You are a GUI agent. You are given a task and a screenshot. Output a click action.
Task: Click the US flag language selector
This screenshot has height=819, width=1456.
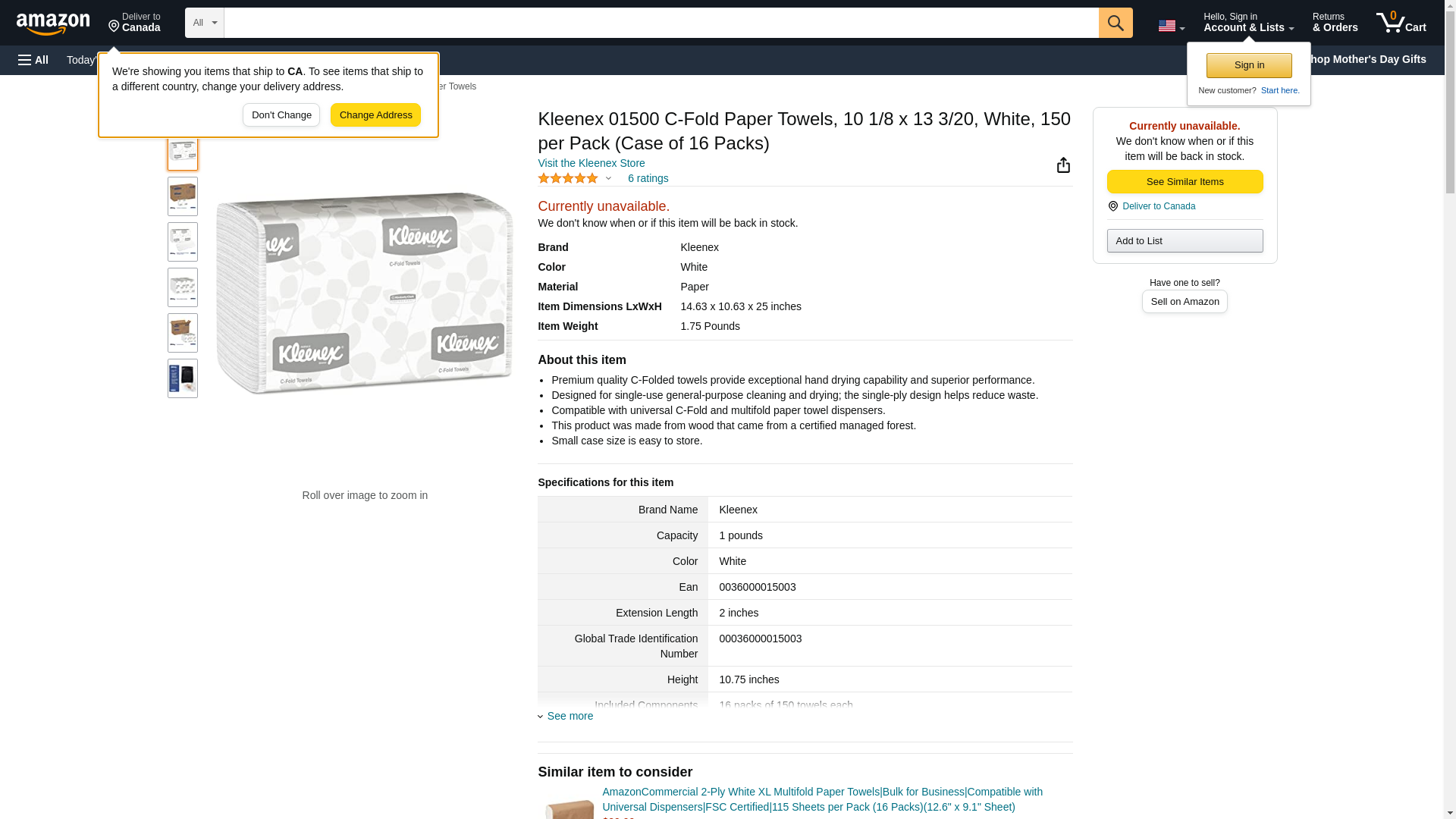pos(1171,26)
